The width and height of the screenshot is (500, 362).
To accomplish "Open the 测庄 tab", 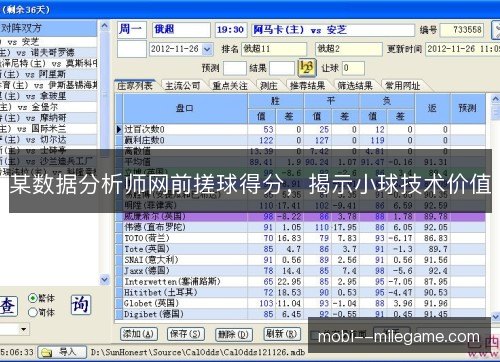I will tap(269, 86).
